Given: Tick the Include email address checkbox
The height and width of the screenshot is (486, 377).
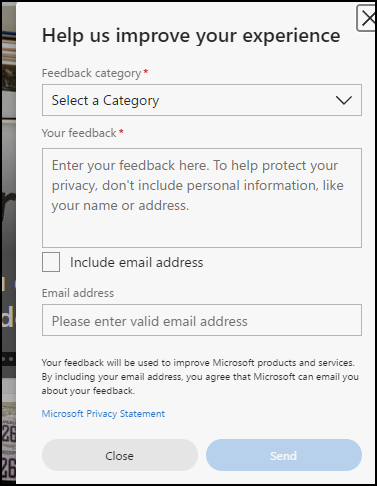Looking at the screenshot, I should coord(51,262).
